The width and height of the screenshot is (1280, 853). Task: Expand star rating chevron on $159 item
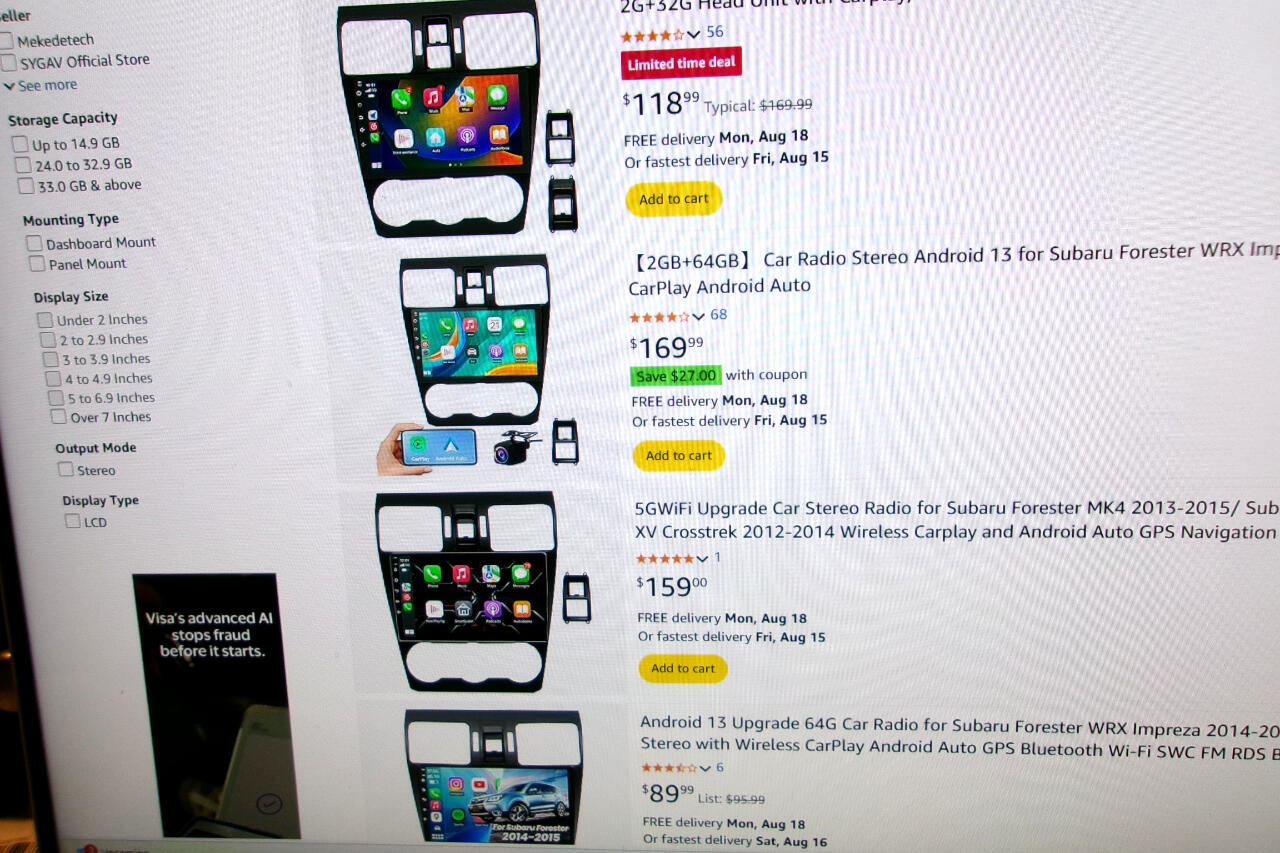[x=702, y=559]
